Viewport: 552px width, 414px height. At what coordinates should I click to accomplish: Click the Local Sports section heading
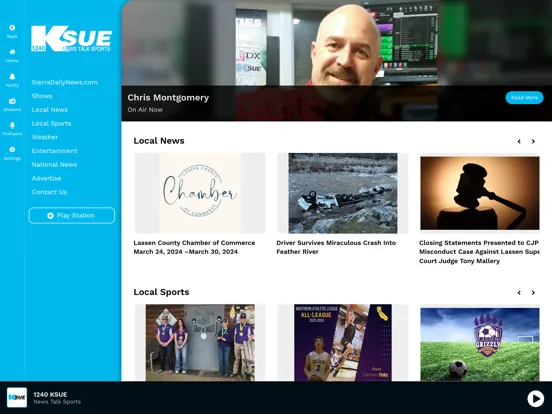click(161, 292)
